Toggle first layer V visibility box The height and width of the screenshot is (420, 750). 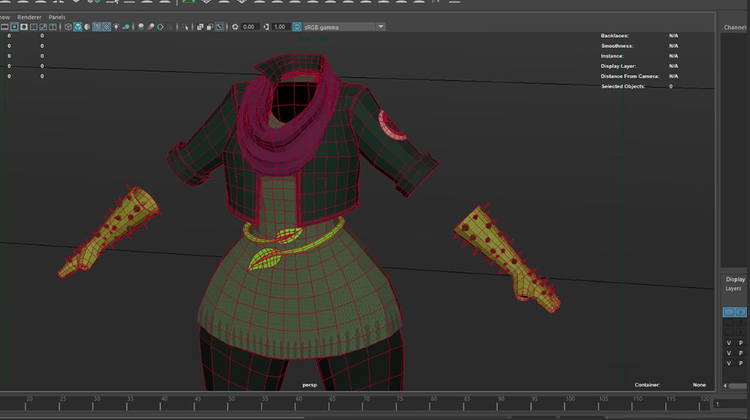(728, 343)
